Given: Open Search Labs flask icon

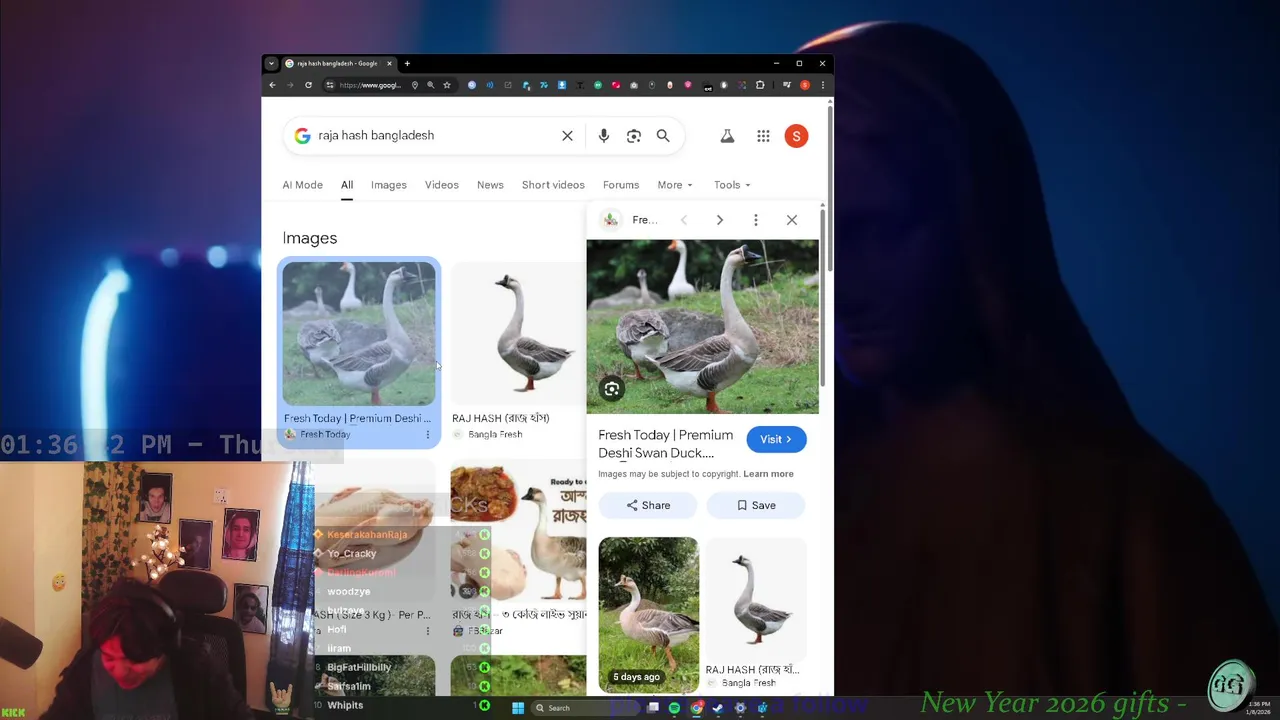Looking at the screenshot, I should tap(727, 136).
